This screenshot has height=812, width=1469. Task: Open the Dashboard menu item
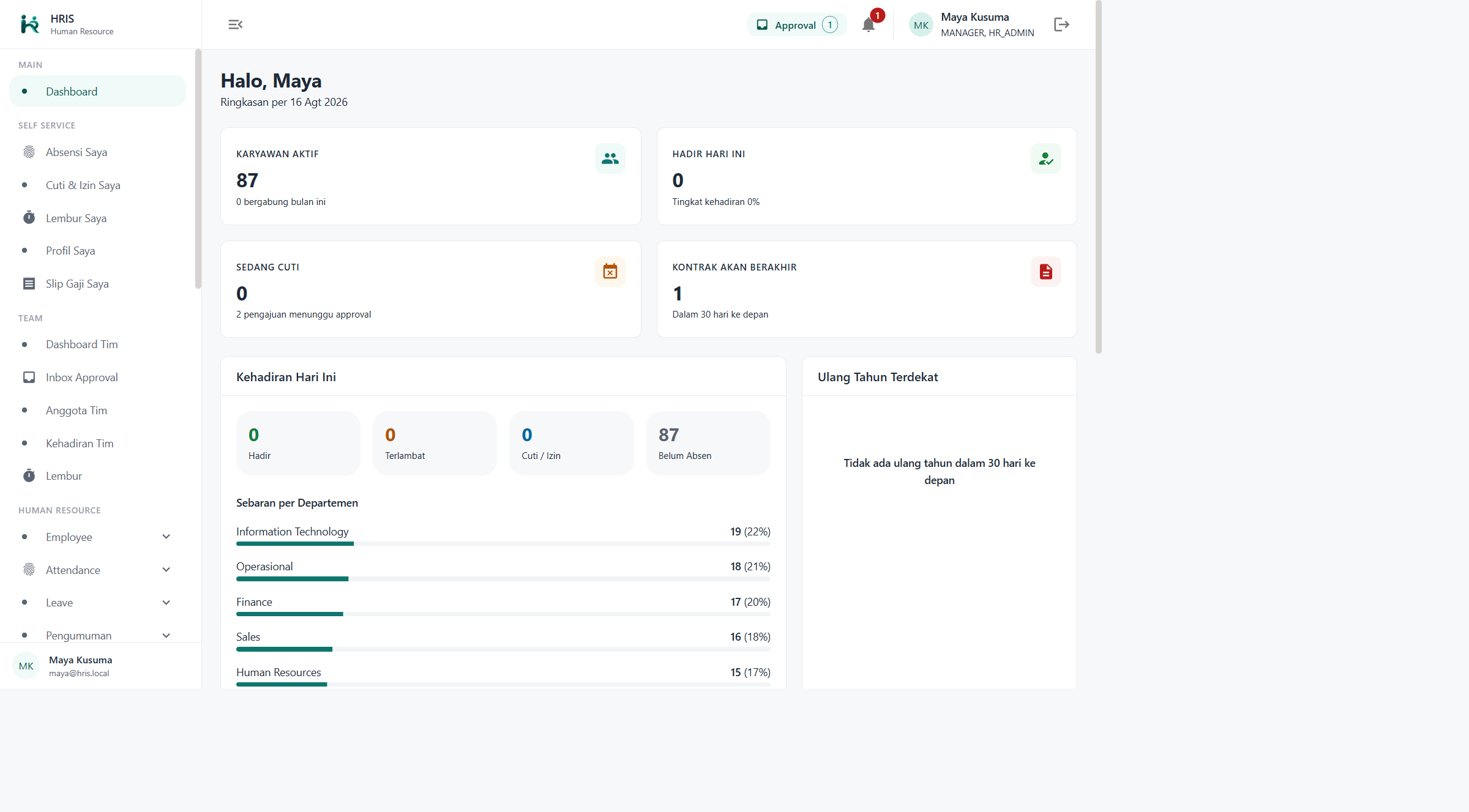pyautogui.click(x=97, y=91)
